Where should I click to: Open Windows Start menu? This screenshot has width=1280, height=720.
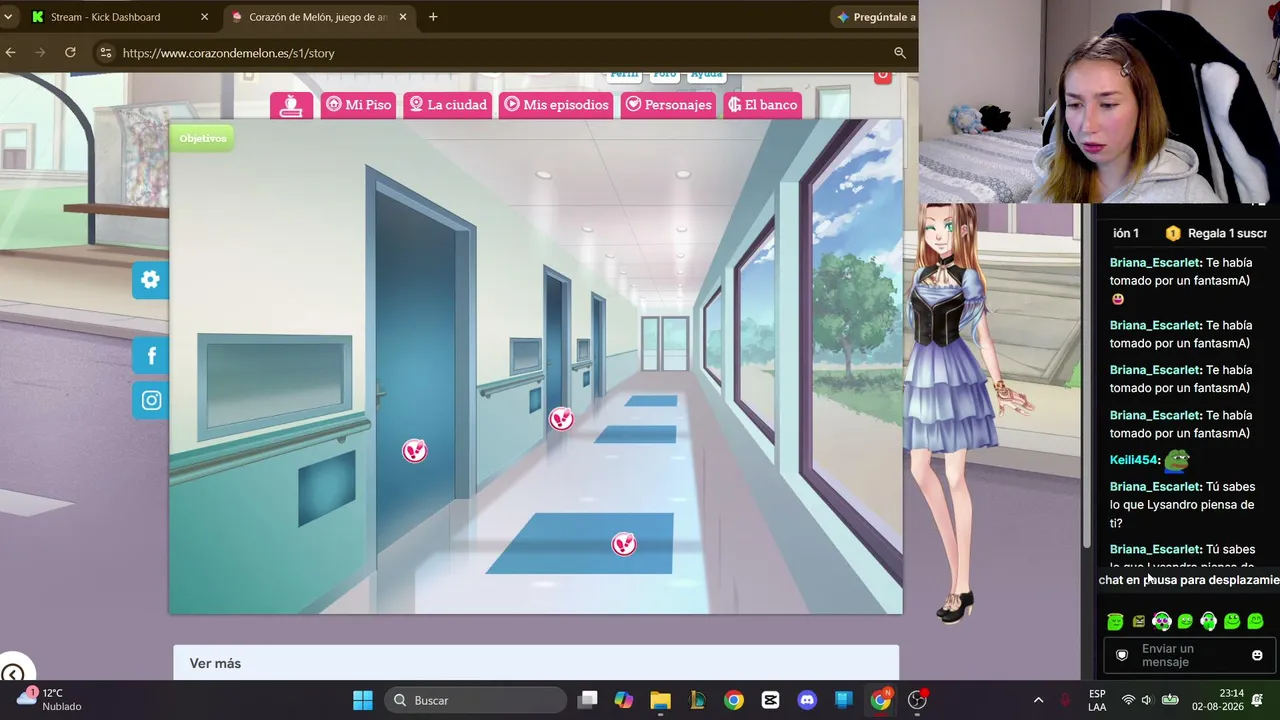tap(363, 700)
